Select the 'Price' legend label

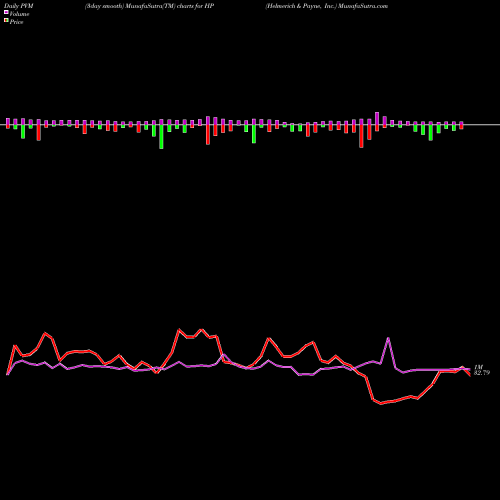pyautogui.click(x=16, y=22)
